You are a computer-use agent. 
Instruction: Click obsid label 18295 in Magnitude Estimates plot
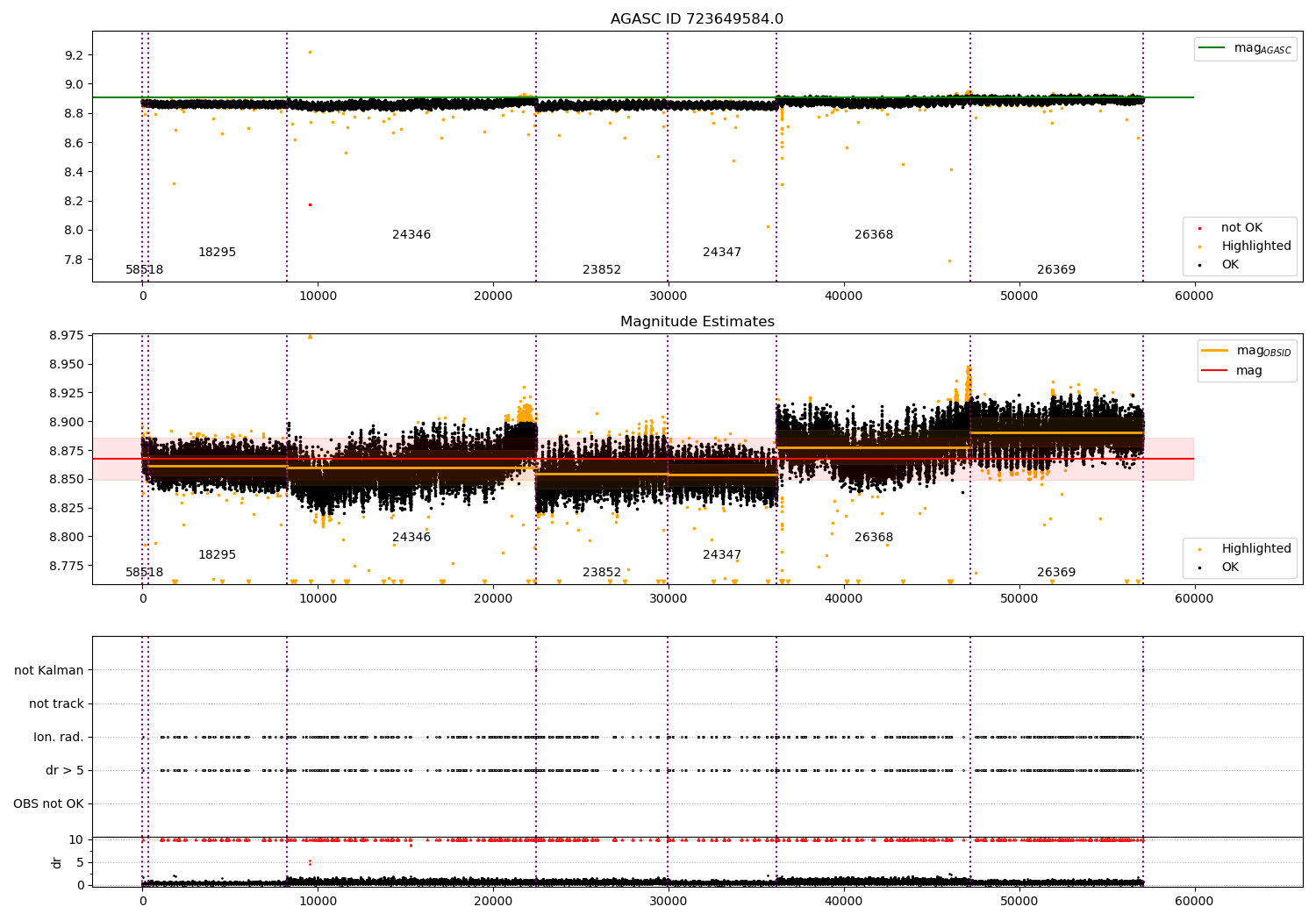[217, 555]
